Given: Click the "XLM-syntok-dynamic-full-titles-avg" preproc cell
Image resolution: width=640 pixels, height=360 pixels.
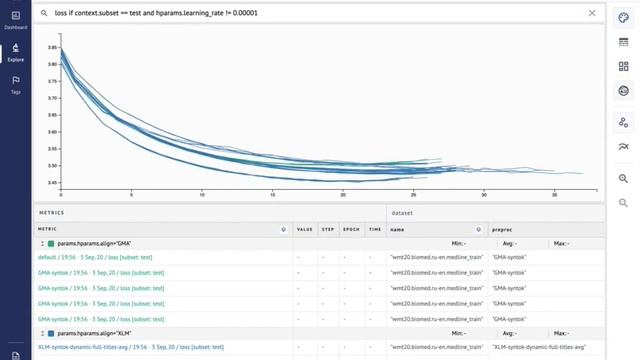Looking at the screenshot, I should coord(539,347).
